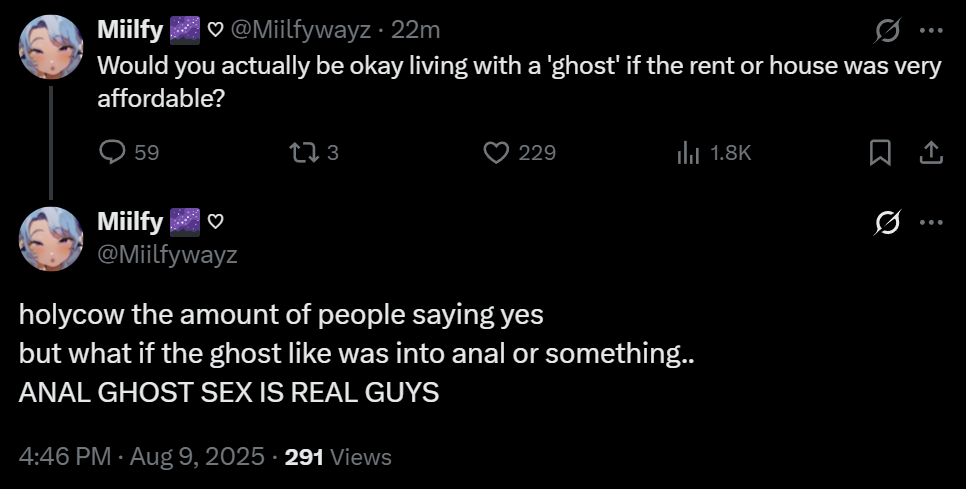Click the 4:46 PM Aug 9, 2025 timestamp

(142, 457)
